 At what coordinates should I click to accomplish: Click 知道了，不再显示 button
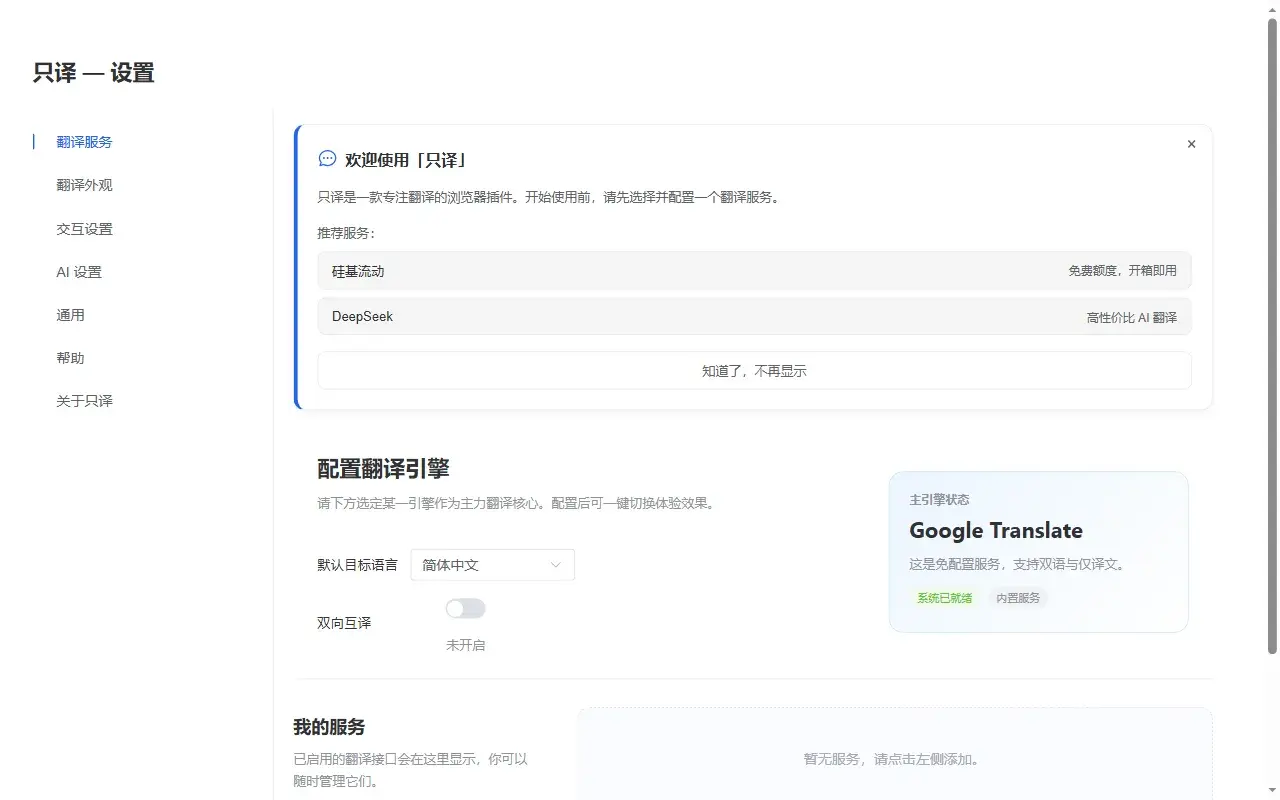[754, 371]
